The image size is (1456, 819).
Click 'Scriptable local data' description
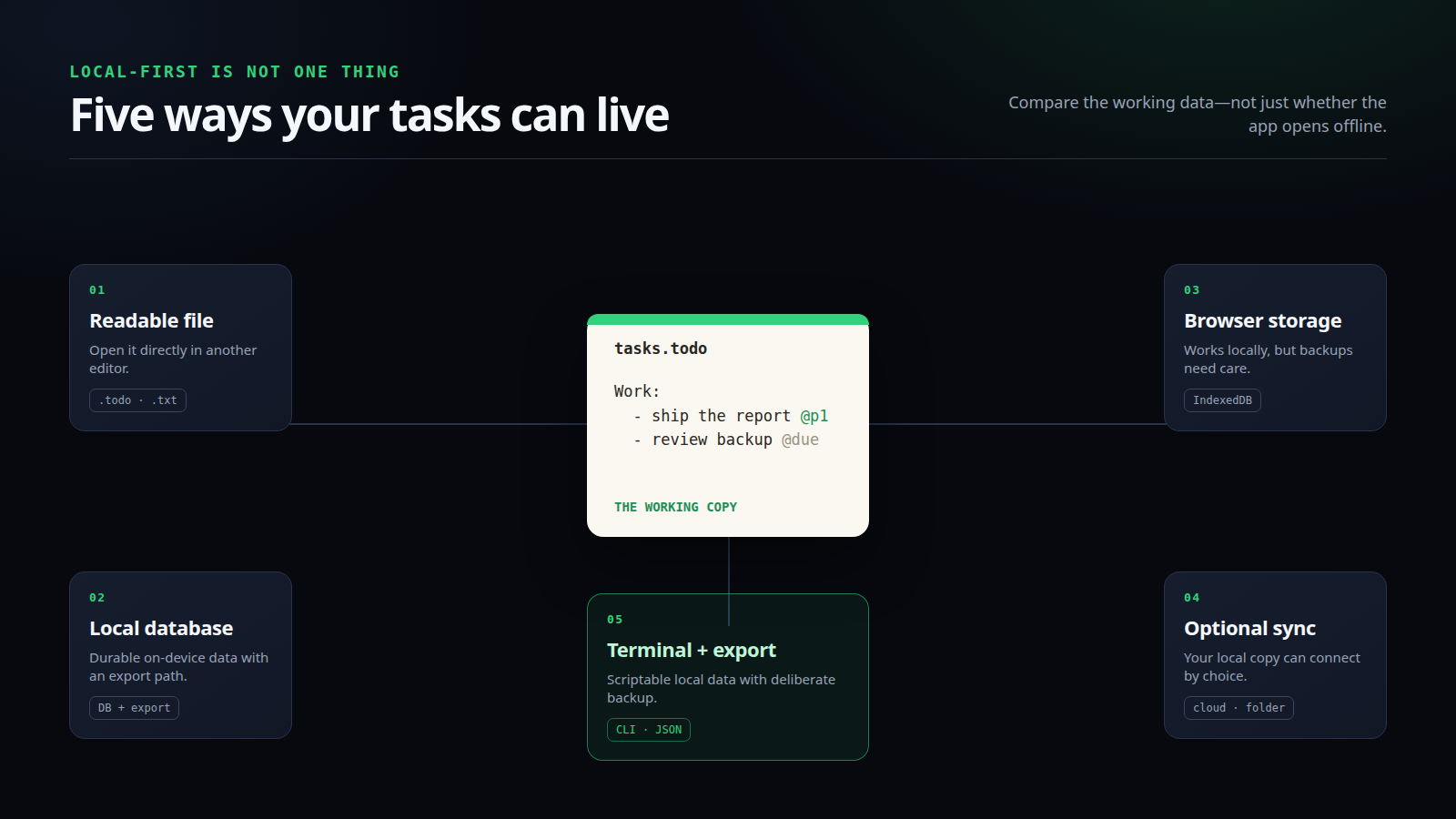(x=721, y=689)
